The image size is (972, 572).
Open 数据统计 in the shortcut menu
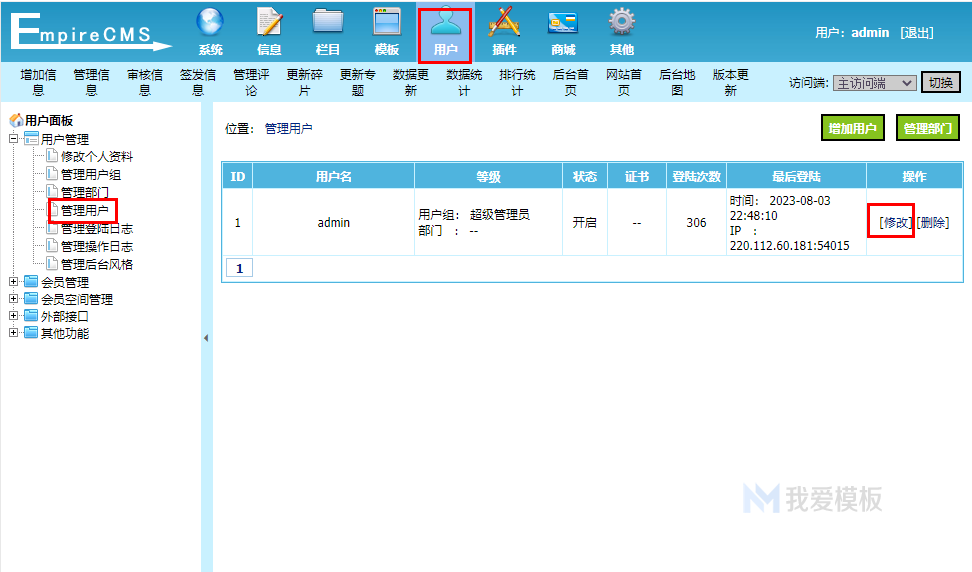point(464,82)
